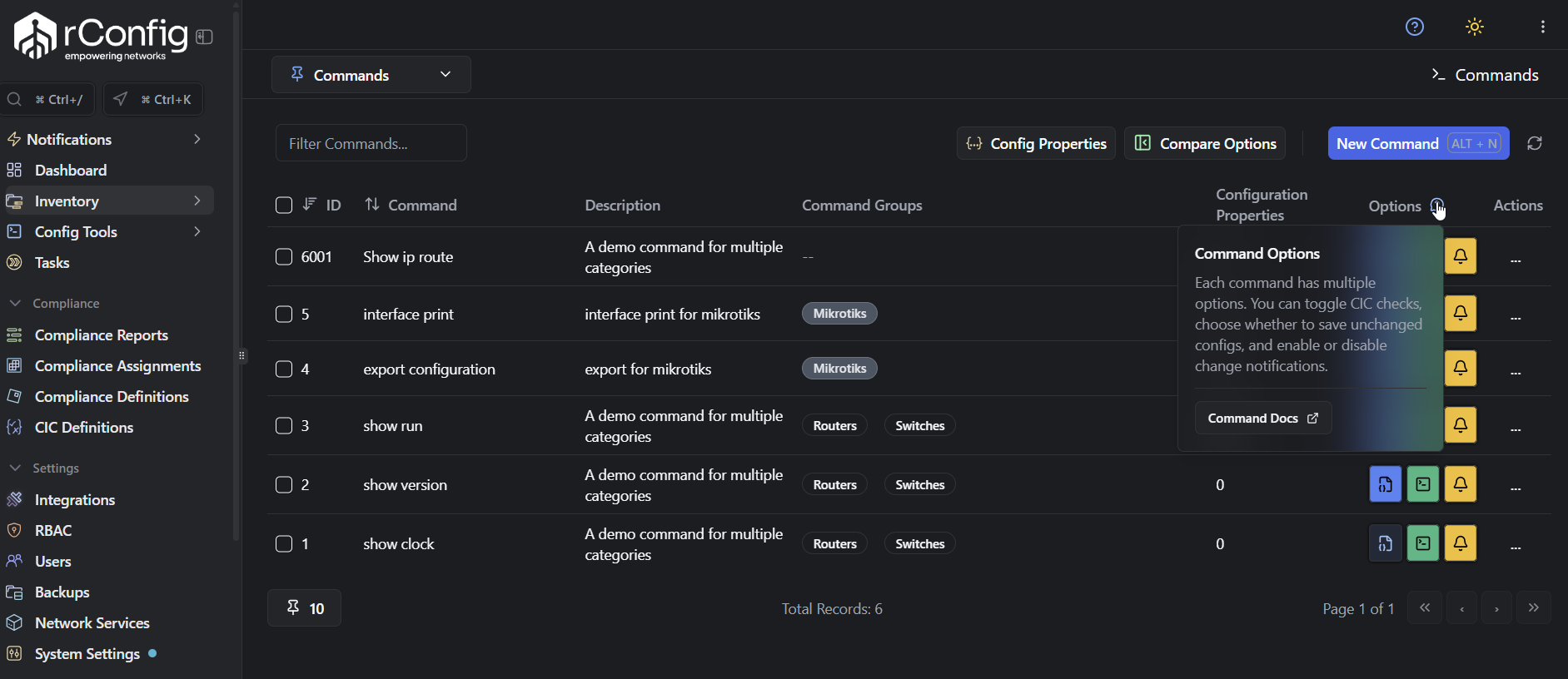Check the box for command 6001
1568x679 pixels.
[284, 256]
